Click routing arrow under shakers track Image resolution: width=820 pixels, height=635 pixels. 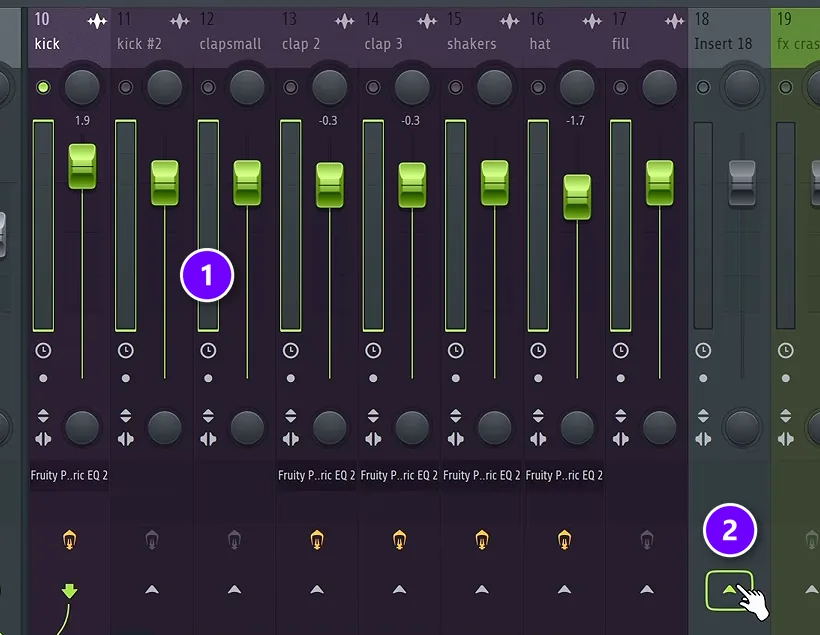click(x=482, y=589)
